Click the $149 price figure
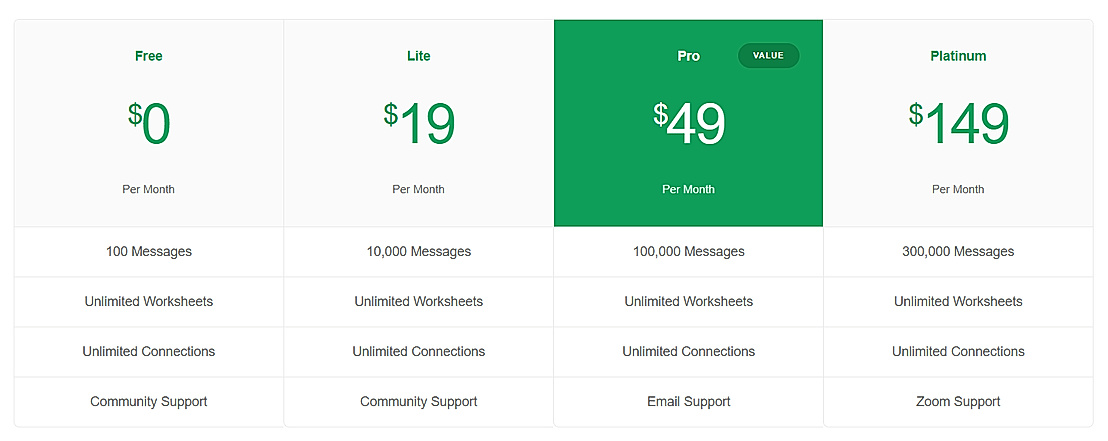1108x441 pixels. (958, 125)
